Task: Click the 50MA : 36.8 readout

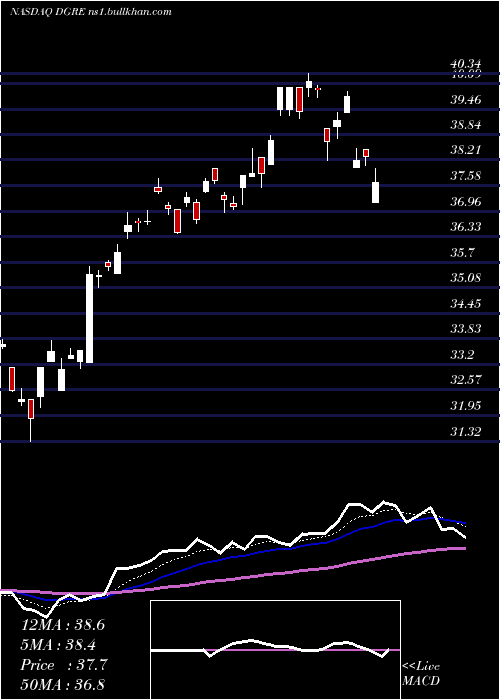Action: pyautogui.click(x=63, y=684)
